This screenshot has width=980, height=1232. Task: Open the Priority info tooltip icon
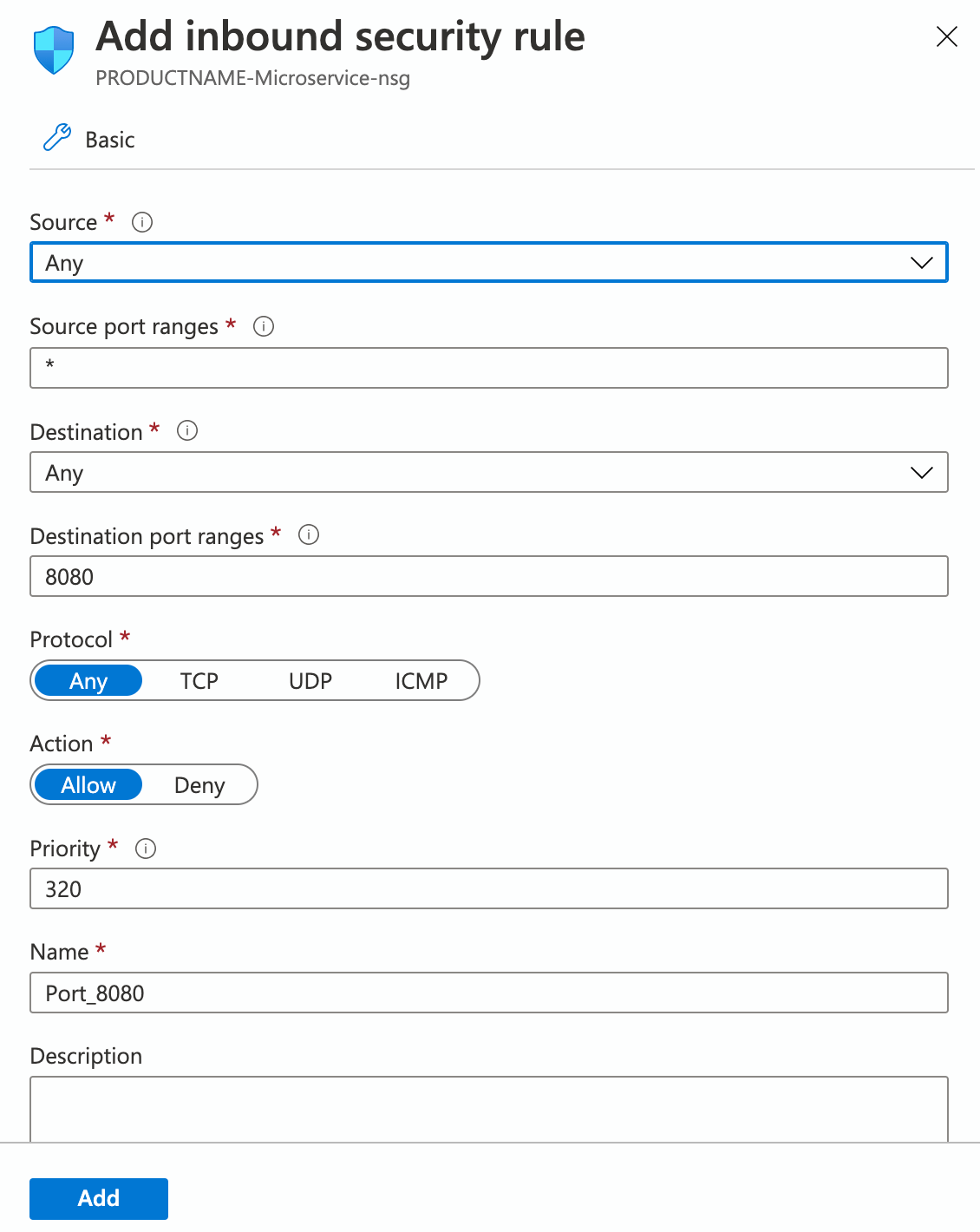[146, 849]
